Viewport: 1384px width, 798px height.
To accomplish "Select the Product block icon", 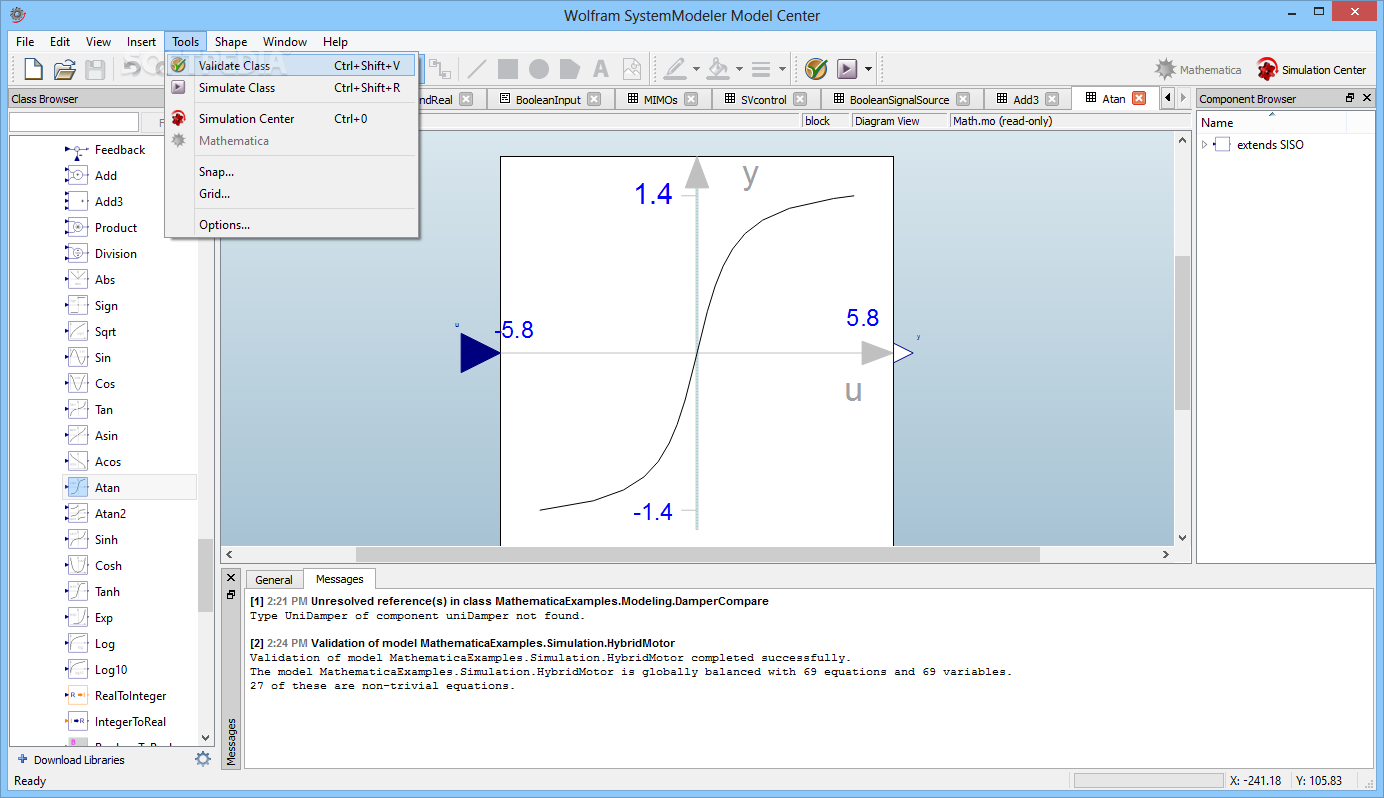I will [78, 228].
